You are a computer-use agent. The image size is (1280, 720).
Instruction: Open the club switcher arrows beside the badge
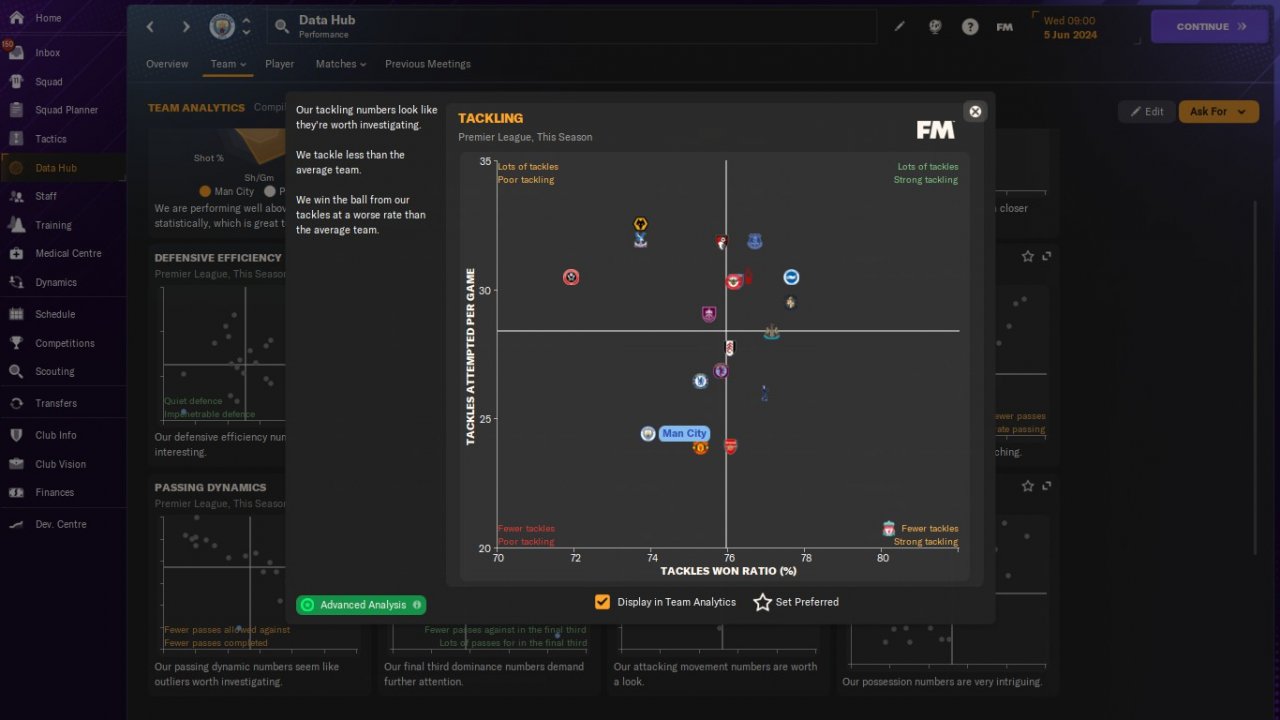(247, 27)
